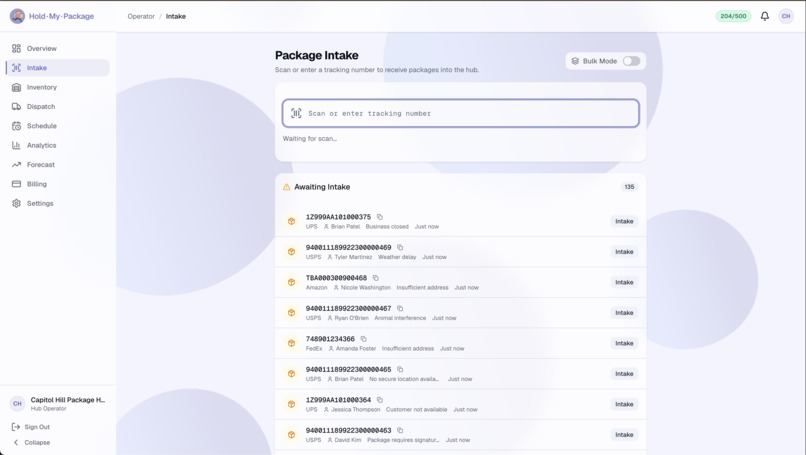Intake the Amazon package for Nicole Washington
Viewport: 806px width, 455px height.
click(x=624, y=282)
